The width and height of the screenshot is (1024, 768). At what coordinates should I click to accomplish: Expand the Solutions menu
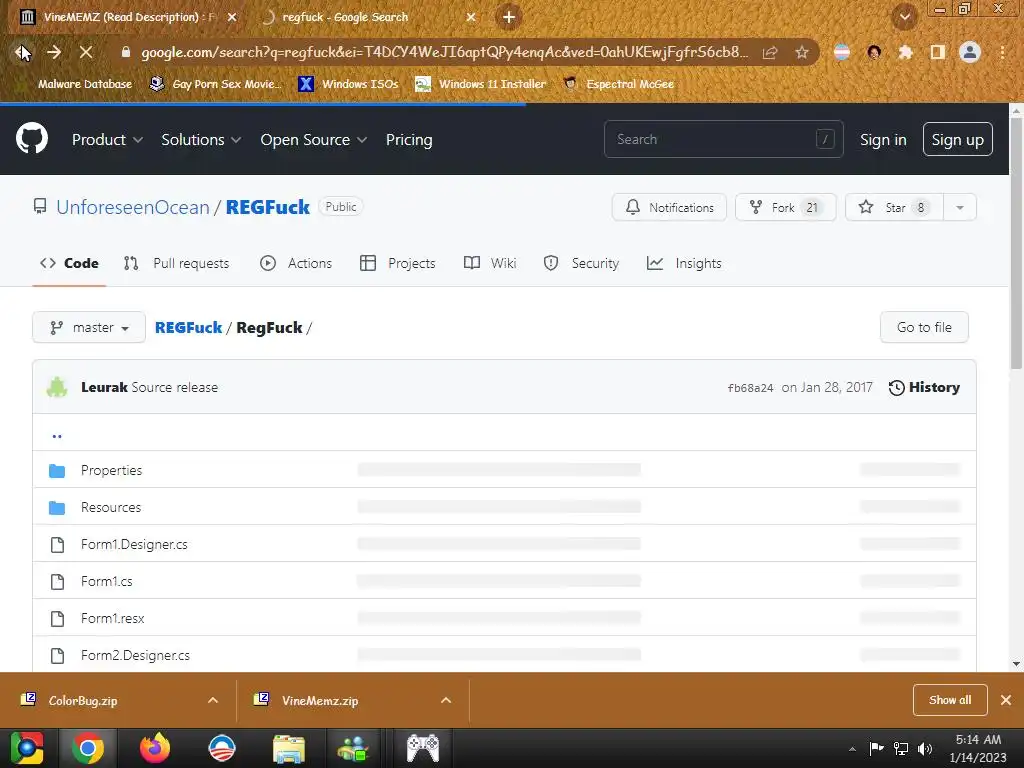pos(201,140)
